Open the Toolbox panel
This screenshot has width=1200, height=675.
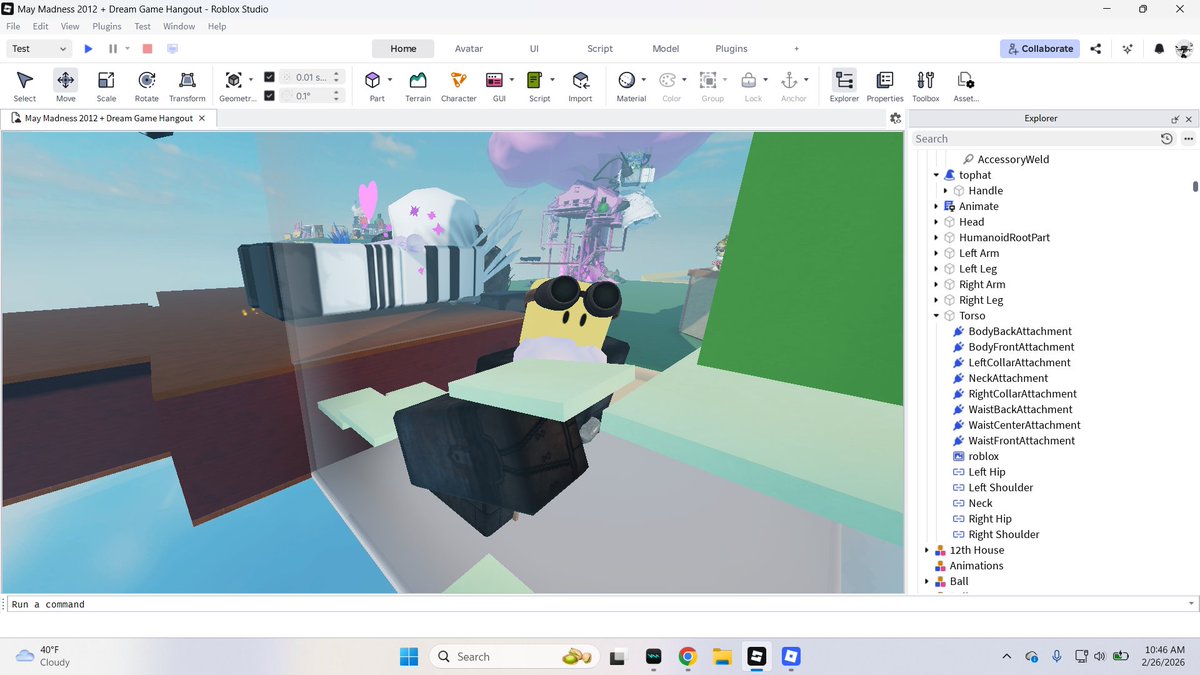tap(926, 86)
